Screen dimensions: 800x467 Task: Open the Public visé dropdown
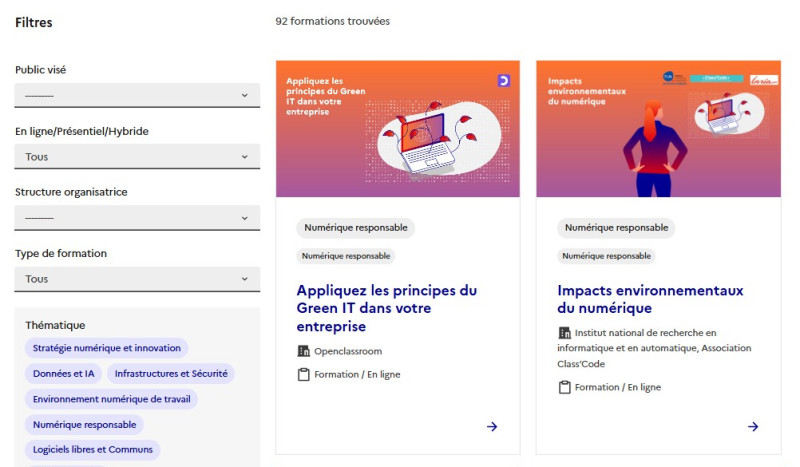(137, 95)
